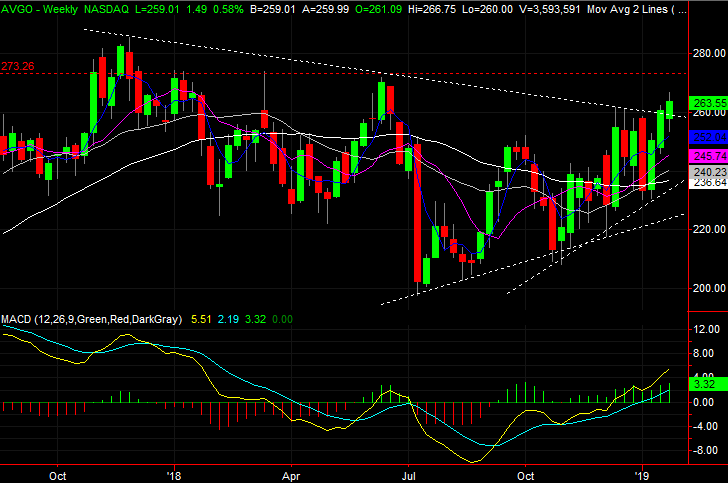Click the white 236.64 moving average tag
The height and width of the screenshot is (483, 728).
coord(710,183)
